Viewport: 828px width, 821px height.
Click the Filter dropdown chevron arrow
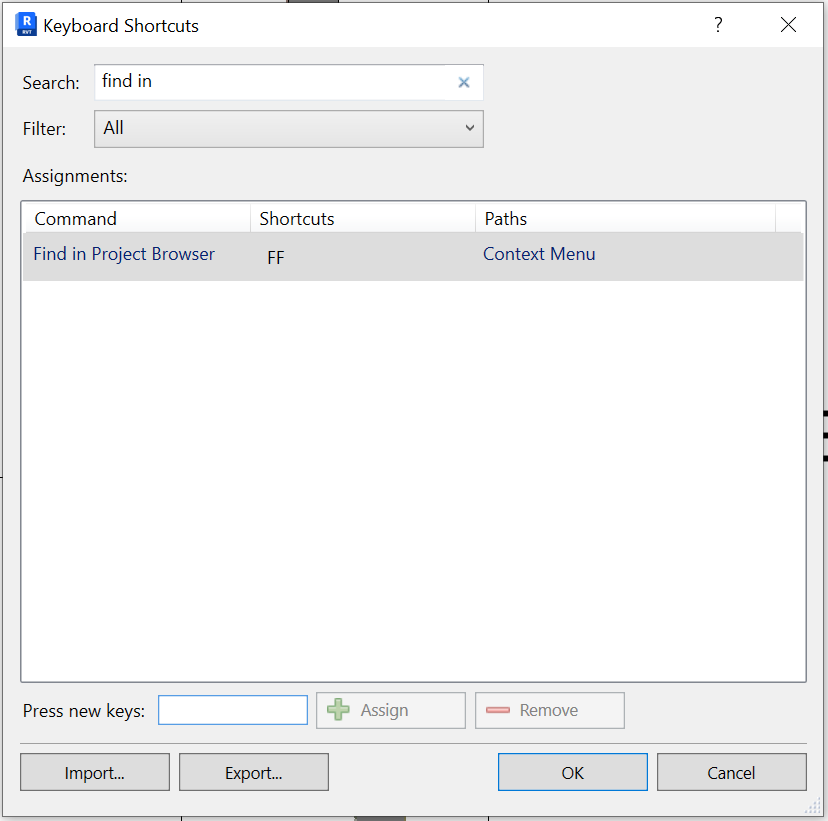[x=469, y=128]
